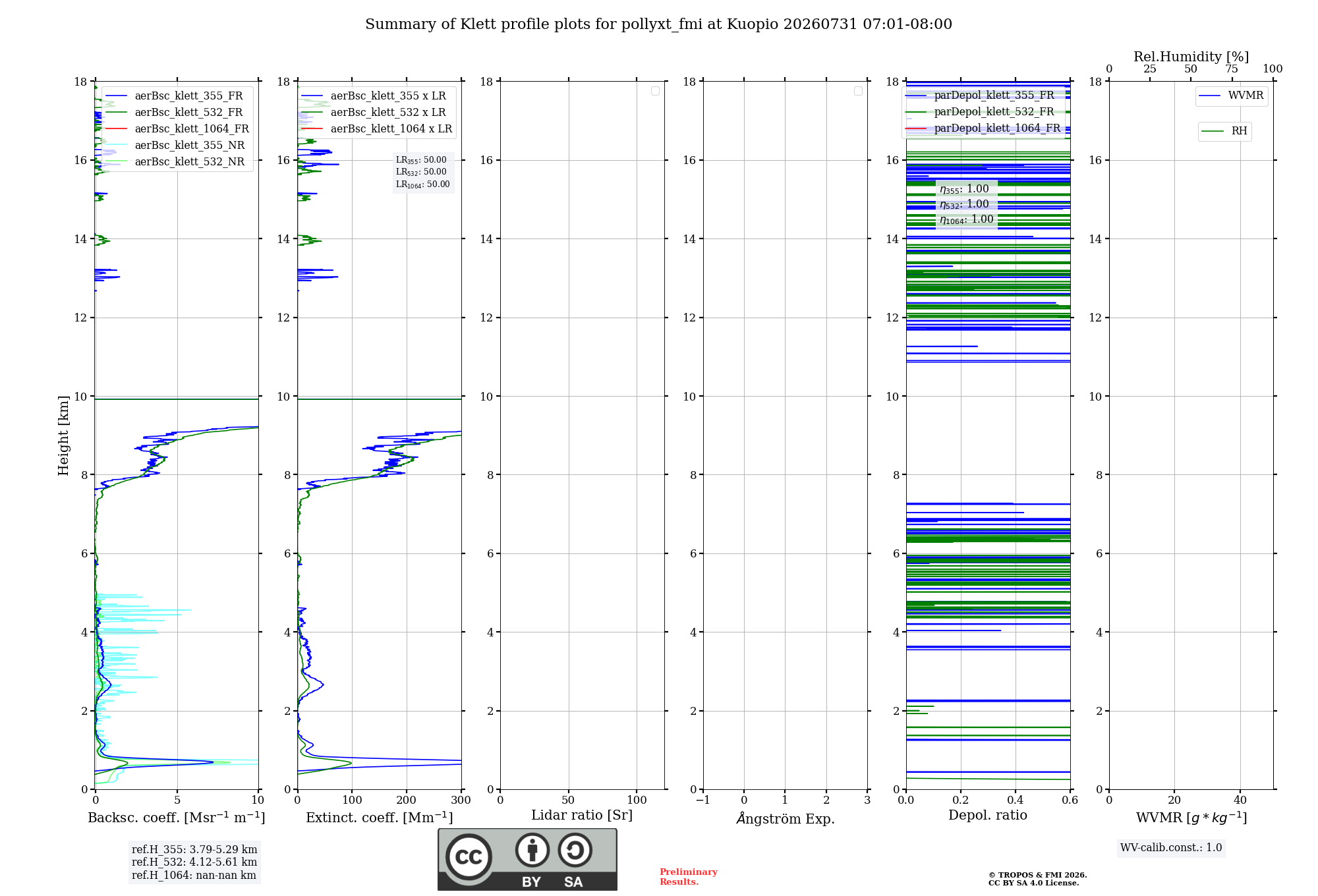1318x896 pixels.
Task: Click the LR1064: 50.00 annotation
Action: 423,184
